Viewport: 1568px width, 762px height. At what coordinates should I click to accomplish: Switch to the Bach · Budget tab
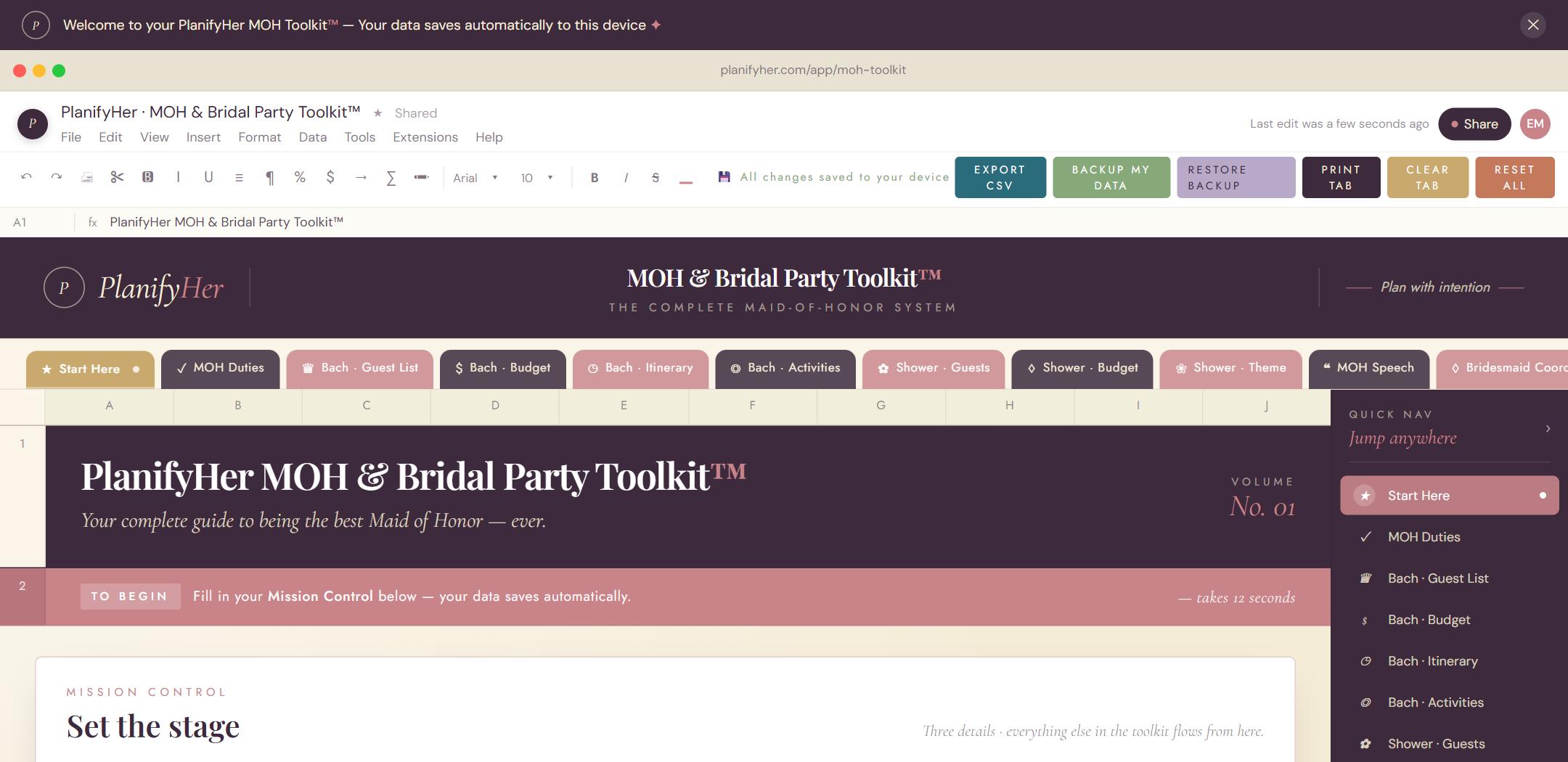tap(503, 369)
